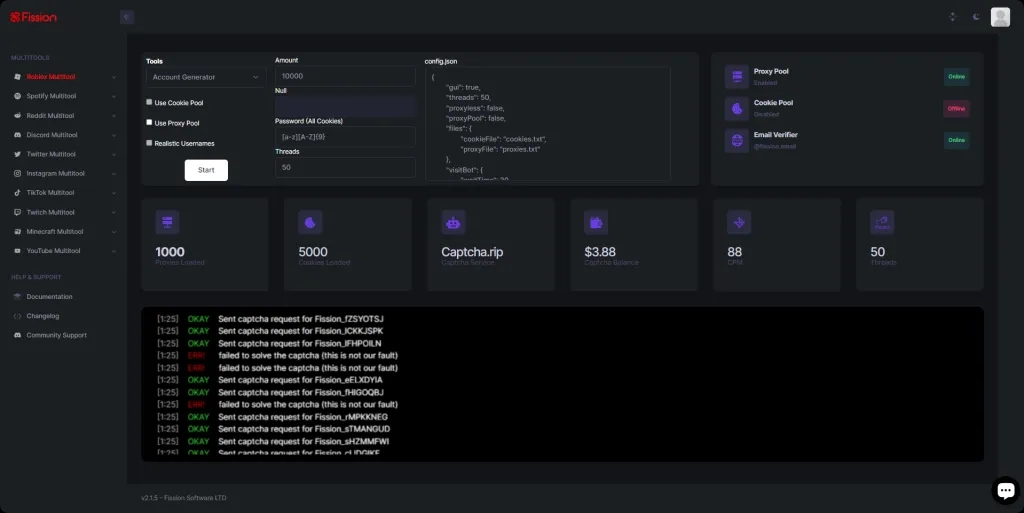The image size is (1024, 513).
Task: Expand the Instagram Multitool chevron
Action: tap(114, 174)
